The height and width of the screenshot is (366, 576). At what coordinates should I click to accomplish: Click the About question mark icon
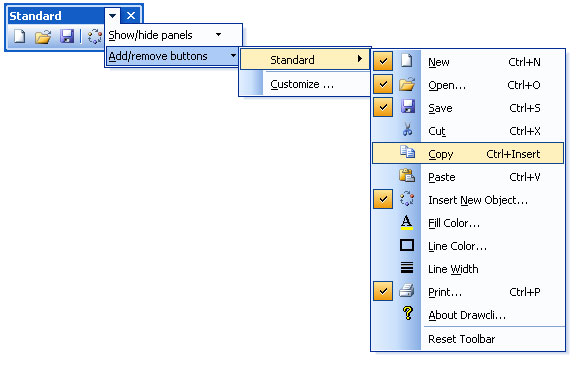point(407,313)
